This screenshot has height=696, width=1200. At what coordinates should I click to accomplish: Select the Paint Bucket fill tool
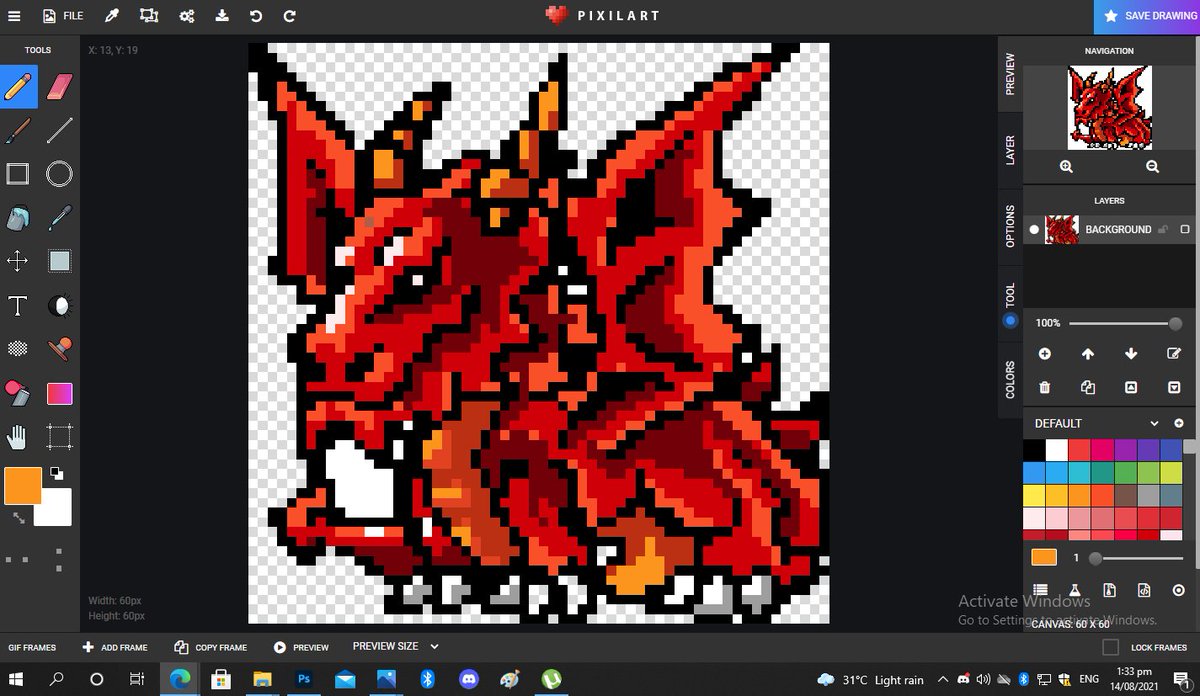tap(17, 217)
